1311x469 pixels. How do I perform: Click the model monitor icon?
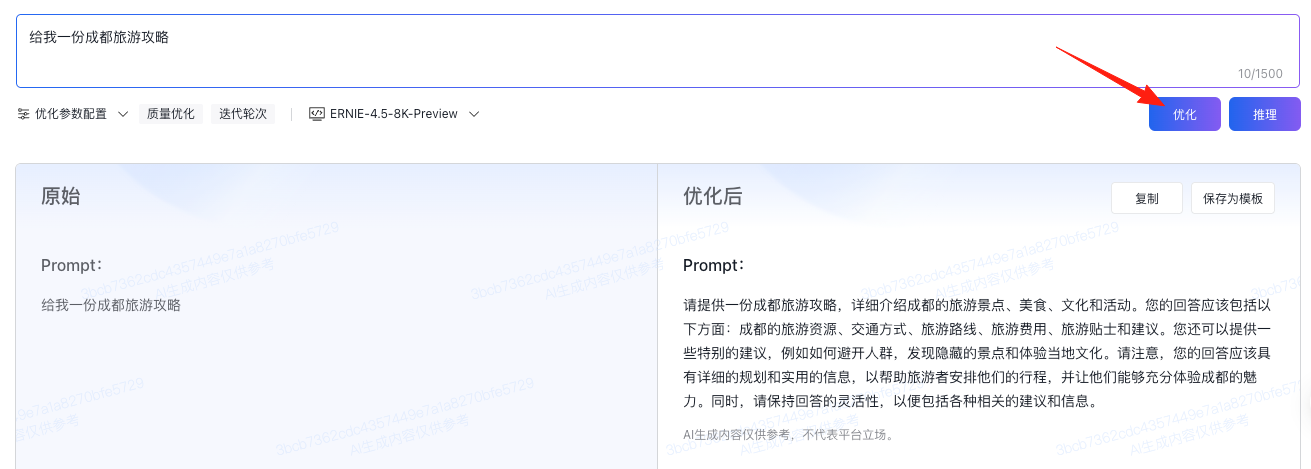[x=316, y=114]
